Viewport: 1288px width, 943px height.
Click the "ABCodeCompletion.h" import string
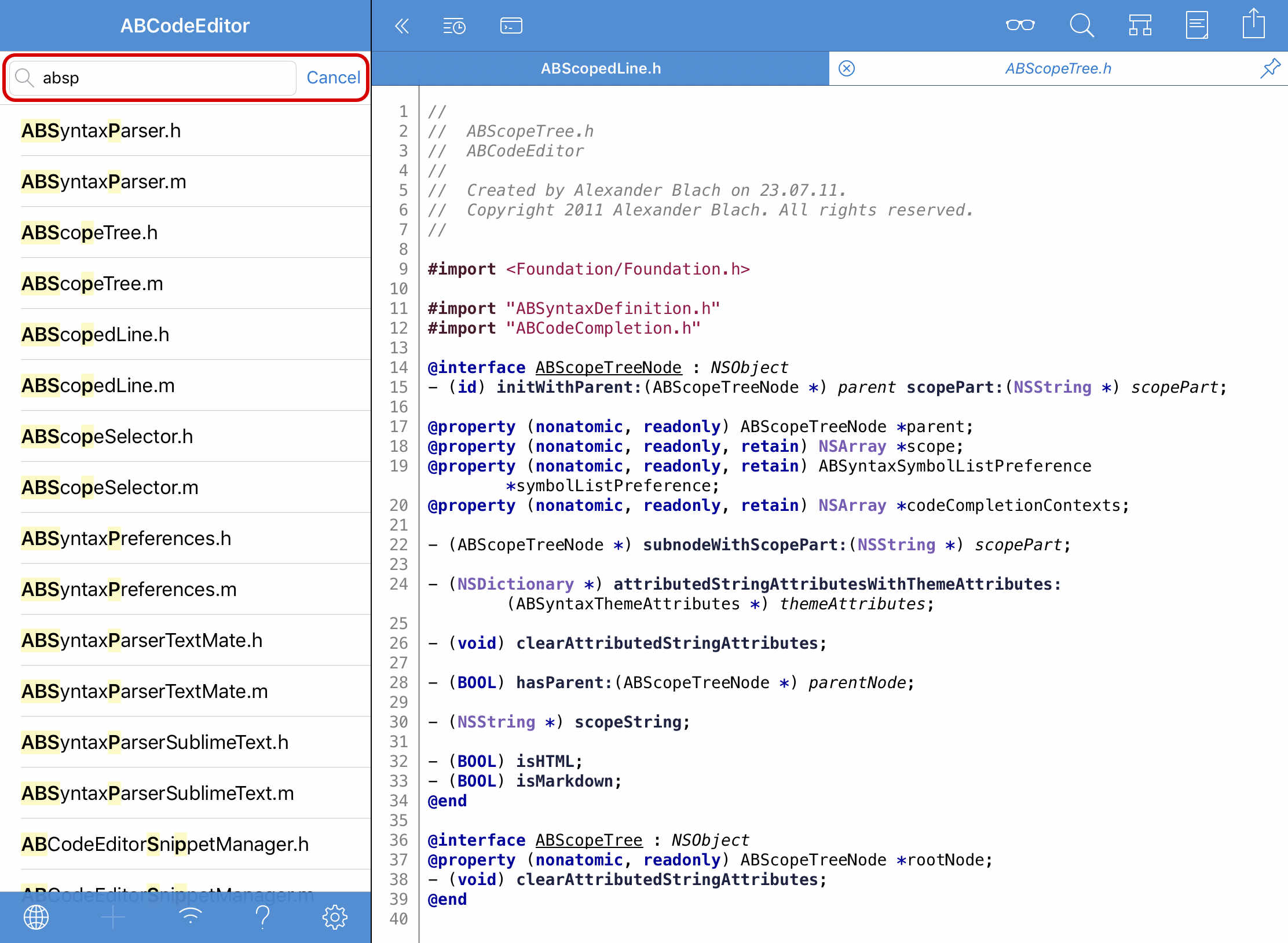click(x=603, y=328)
